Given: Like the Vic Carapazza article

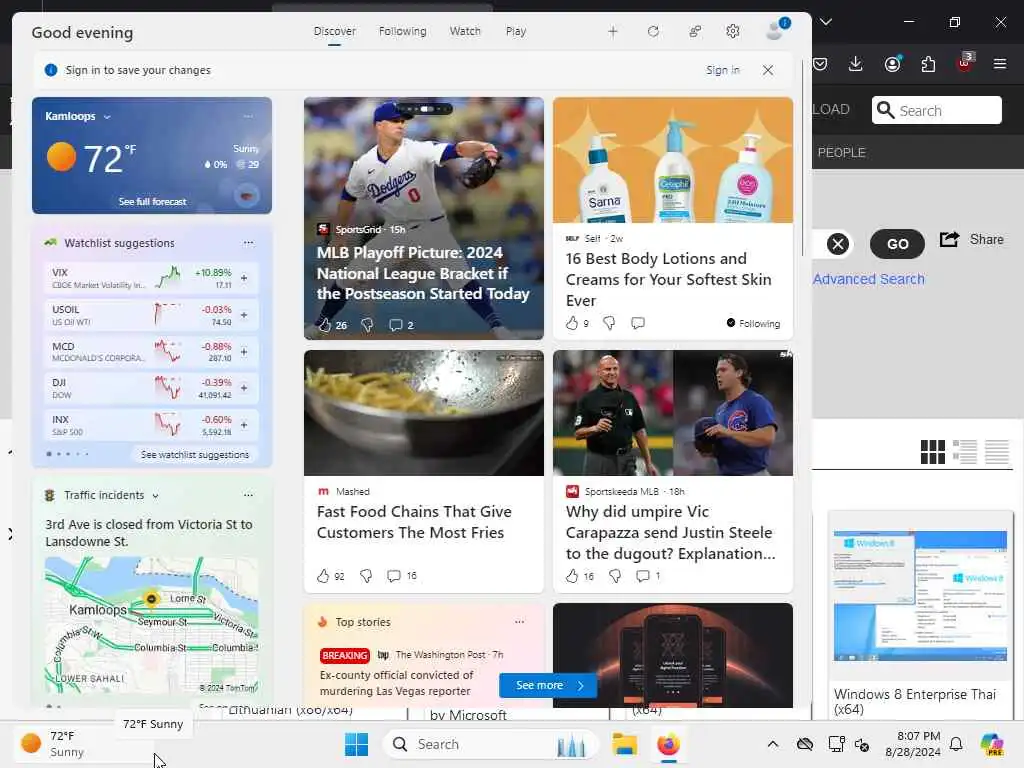Looking at the screenshot, I should pyautogui.click(x=572, y=576).
